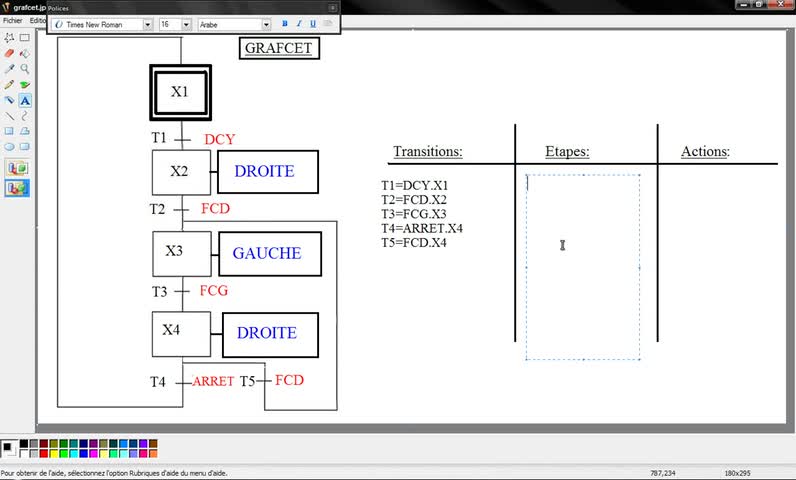Pick the bright blue color swatch
The height and width of the screenshot is (480, 796).
84,453
